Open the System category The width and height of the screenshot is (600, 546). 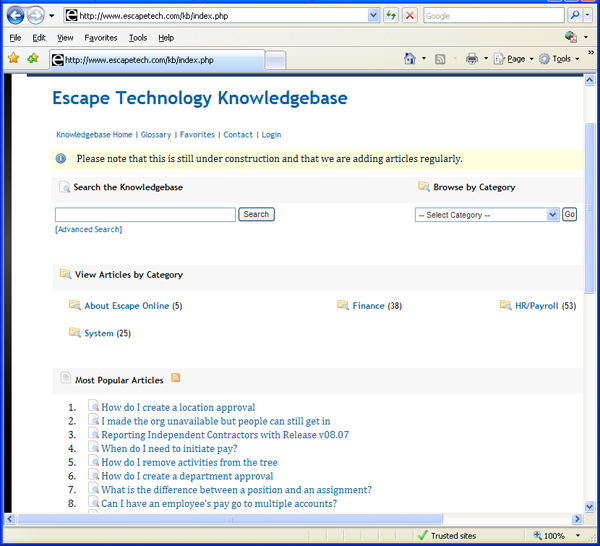[x=99, y=333]
